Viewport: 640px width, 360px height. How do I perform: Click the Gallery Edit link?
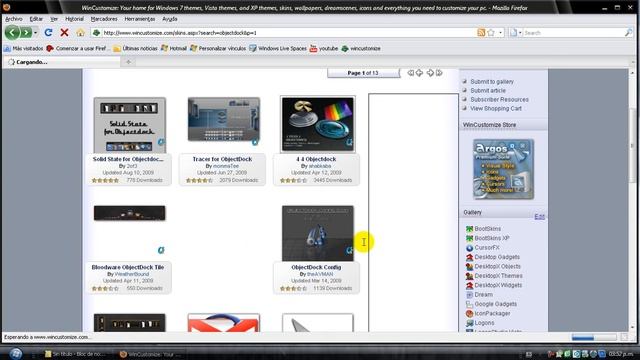539,216
